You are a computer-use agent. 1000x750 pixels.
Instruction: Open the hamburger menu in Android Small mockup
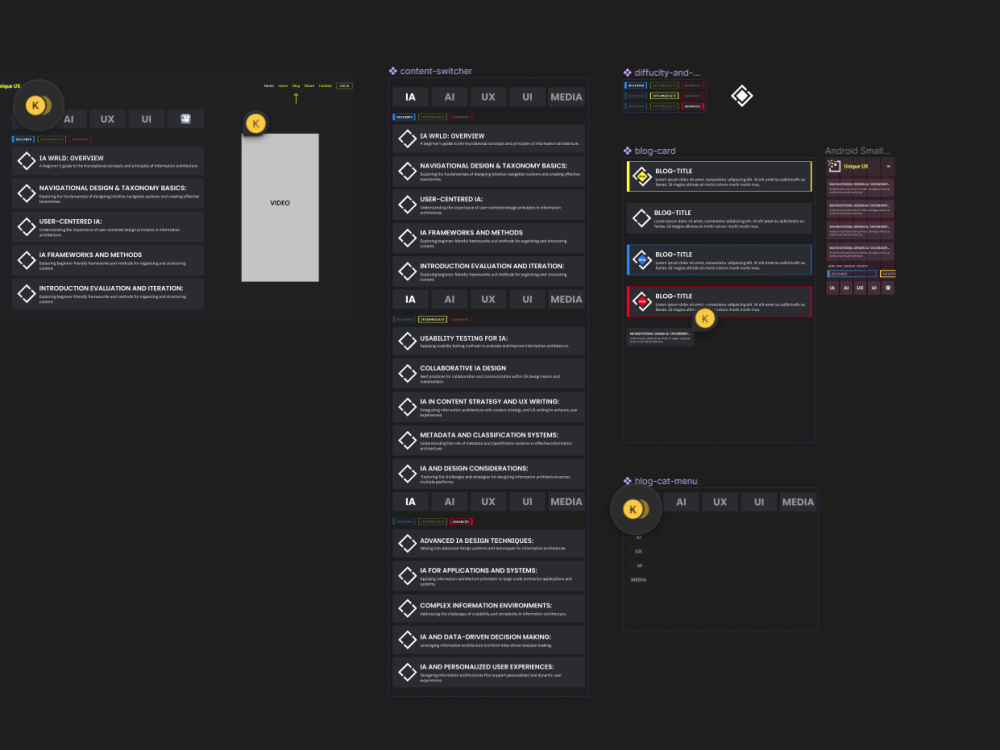[888, 166]
